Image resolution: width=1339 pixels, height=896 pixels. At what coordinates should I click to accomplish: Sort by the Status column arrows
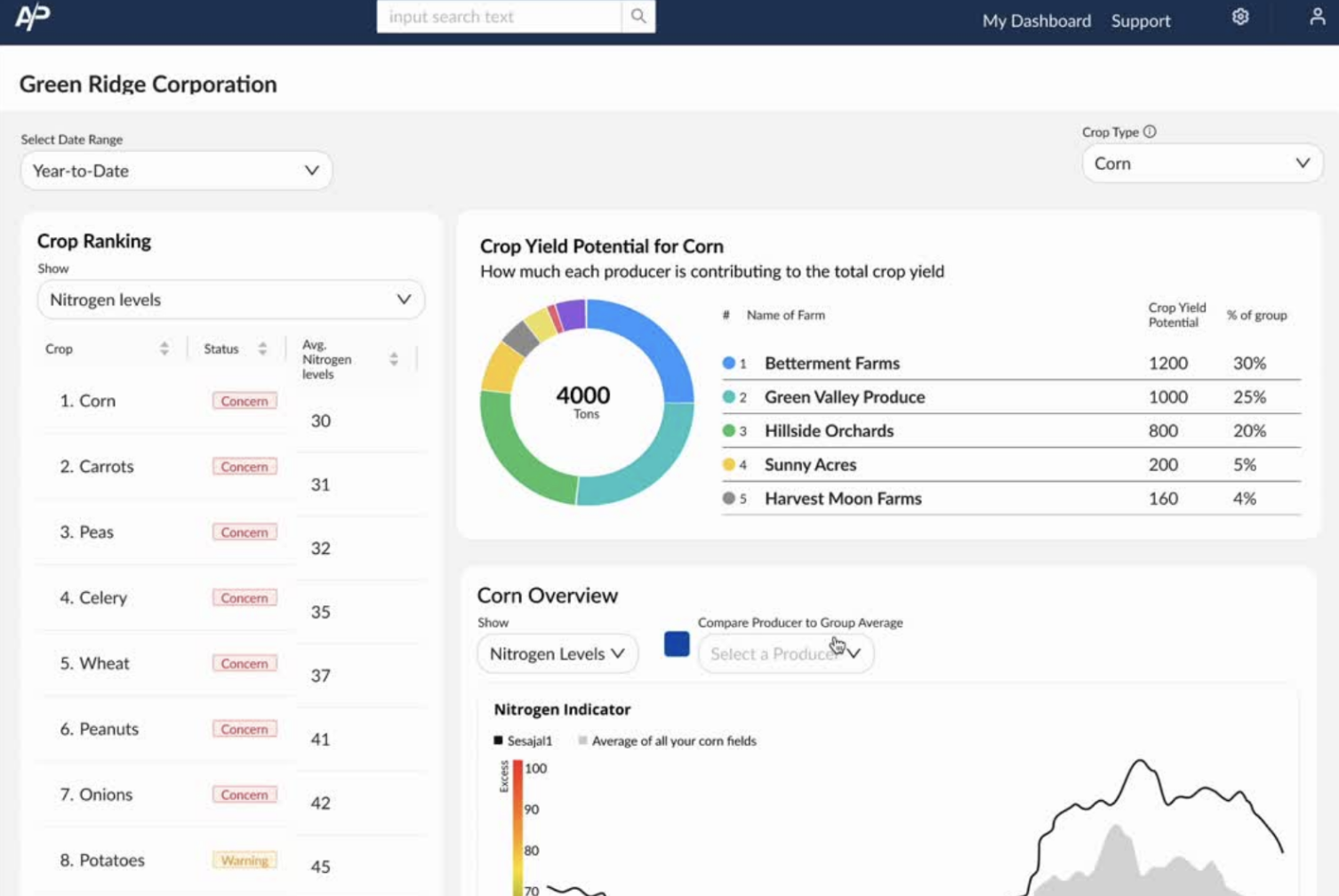(x=262, y=348)
